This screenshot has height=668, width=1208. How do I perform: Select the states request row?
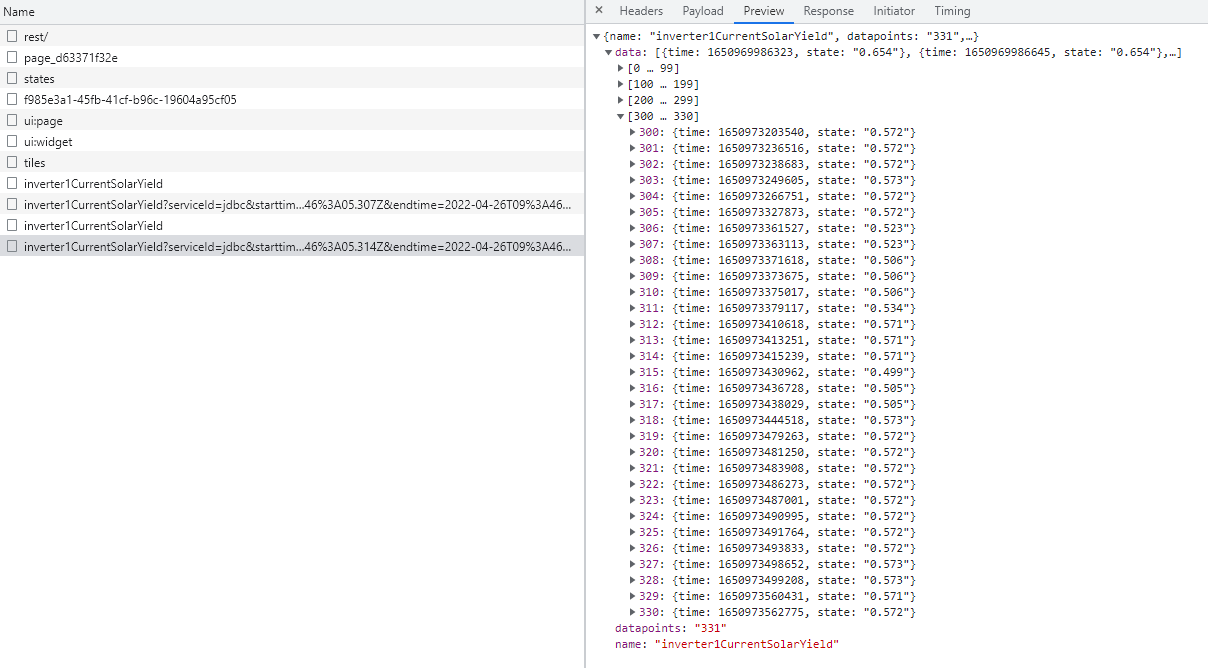[x=39, y=79]
